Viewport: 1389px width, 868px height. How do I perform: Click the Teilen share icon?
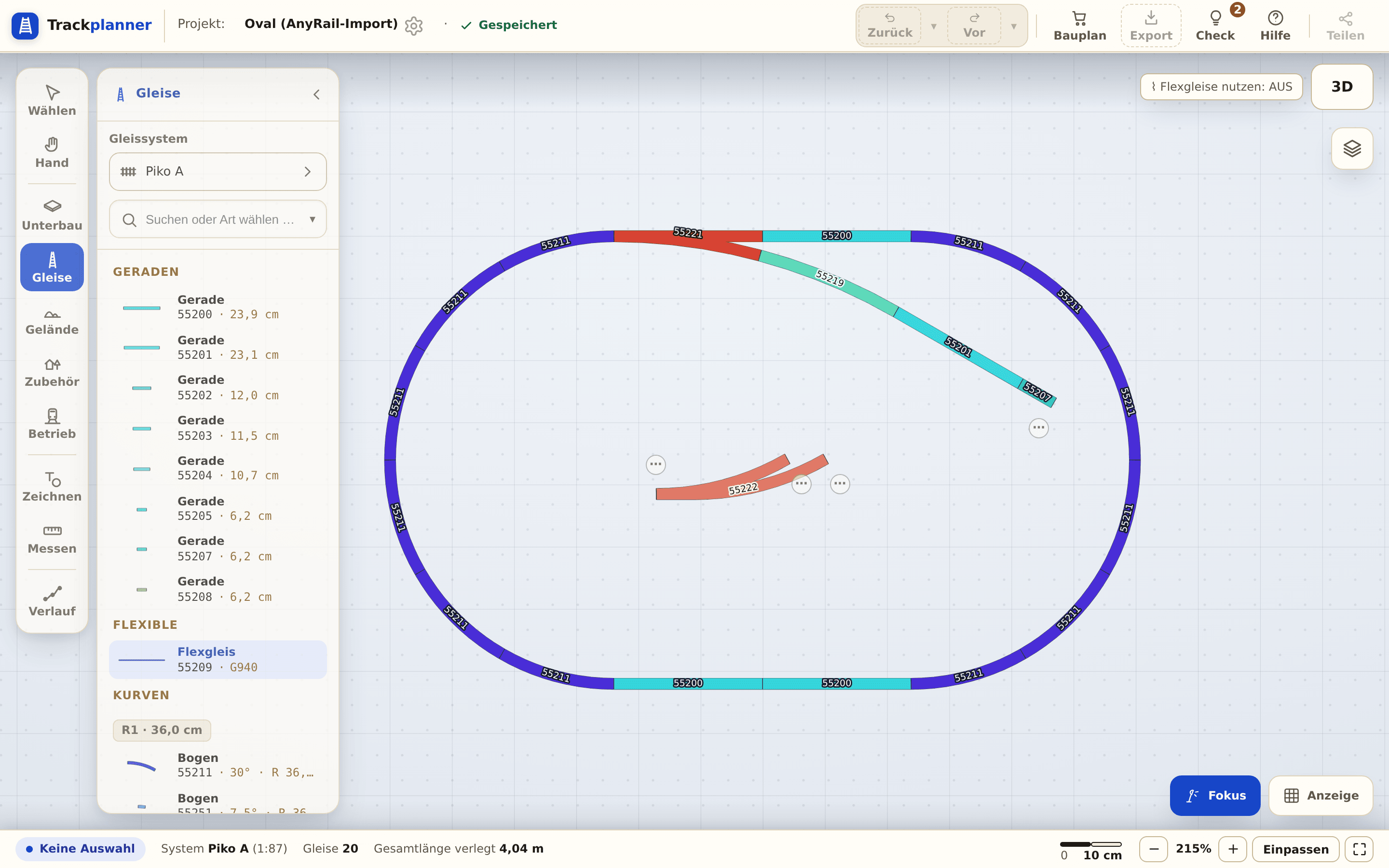[1345, 26]
